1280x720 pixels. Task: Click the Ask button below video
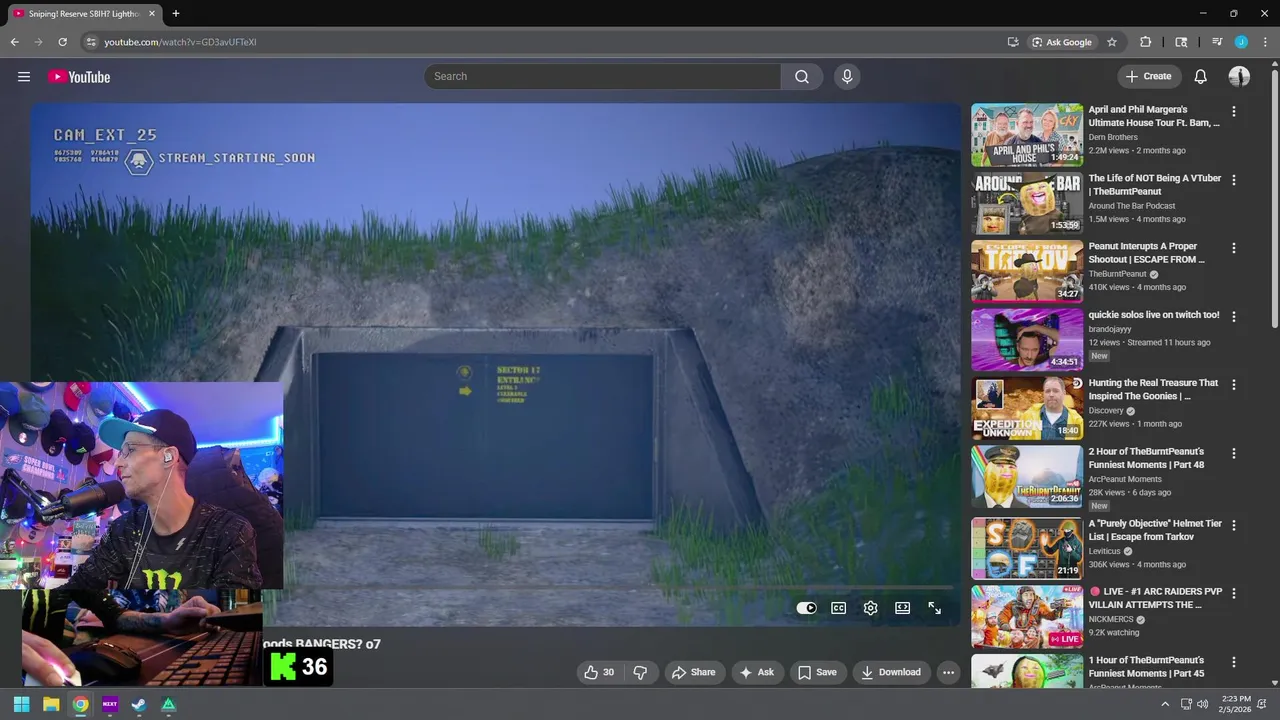[756, 672]
